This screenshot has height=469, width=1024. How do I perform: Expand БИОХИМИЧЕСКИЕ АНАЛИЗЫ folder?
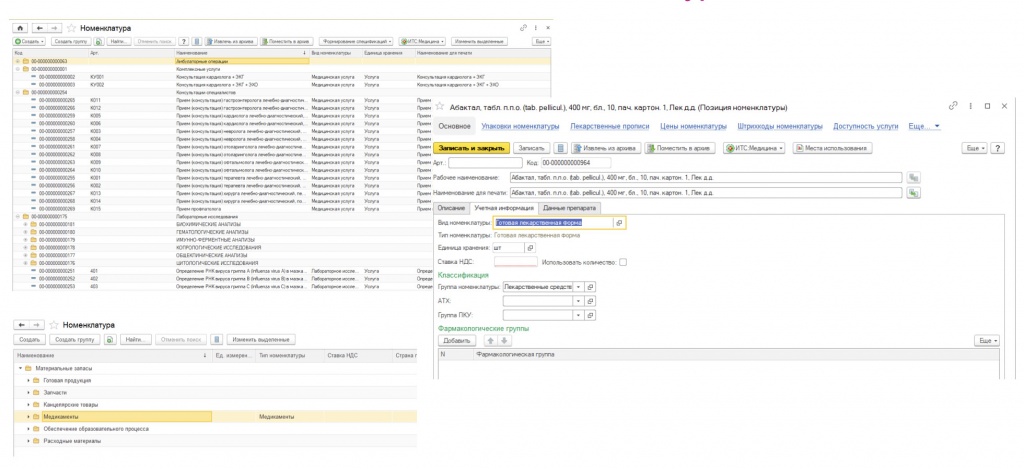[x=25, y=223]
